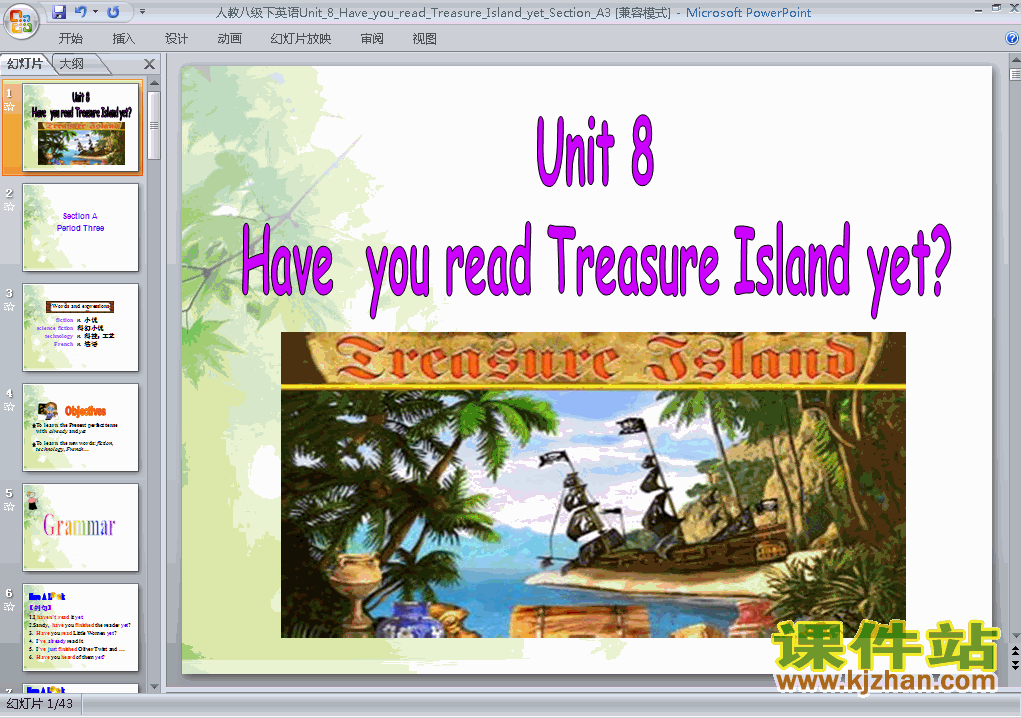Open the 开始 ribbon tab
This screenshot has height=718, width=1021.
pyautogui.click(x=70, y=38)
